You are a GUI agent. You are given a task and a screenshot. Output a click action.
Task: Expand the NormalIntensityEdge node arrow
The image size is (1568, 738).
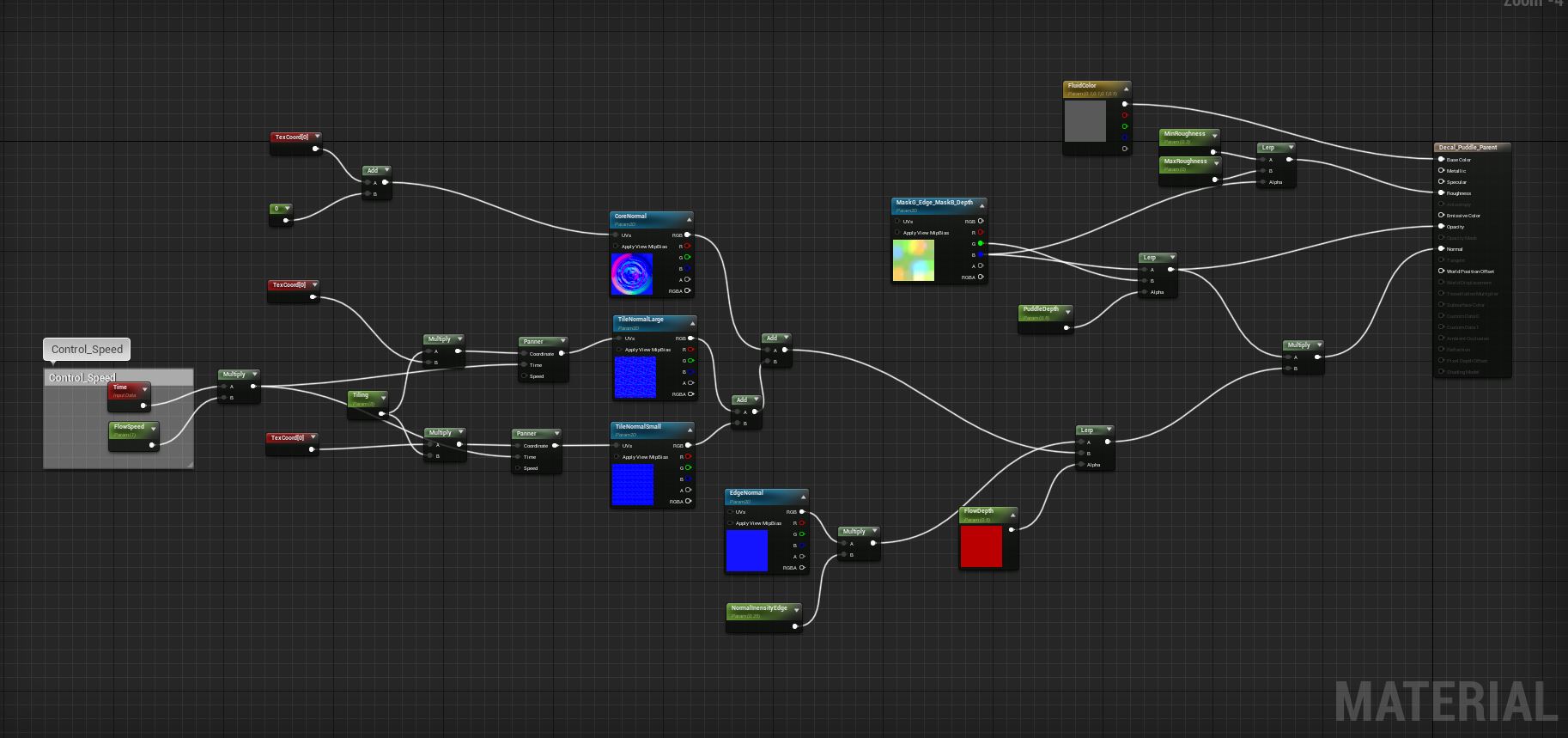point(797,610)
